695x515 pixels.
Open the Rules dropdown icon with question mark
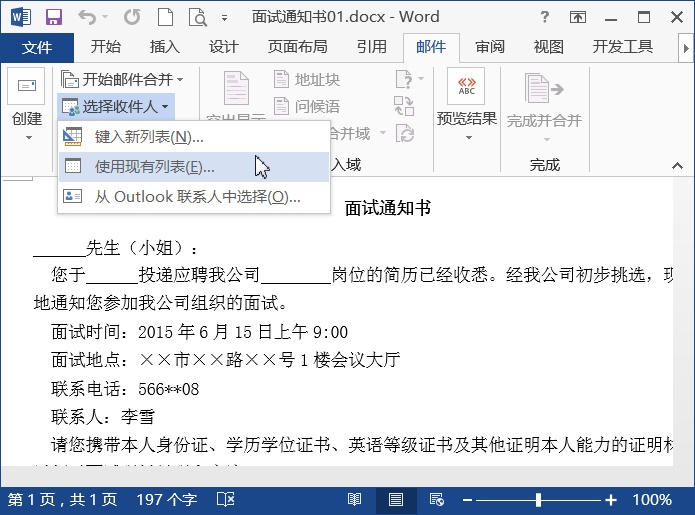[x=409, y=79]
